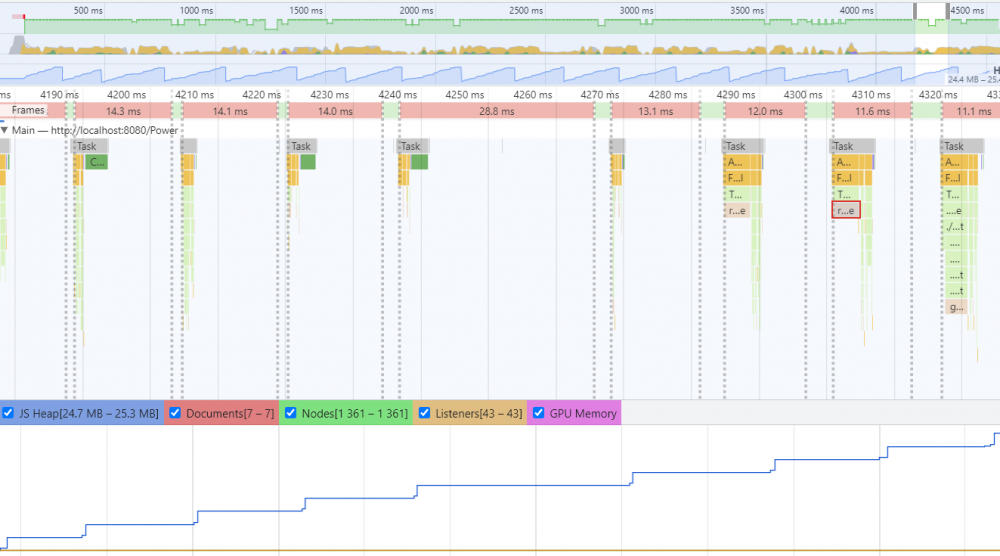1000x556 pixels.
Task: Select the 13.1 ms frame
Action: click(656, 111)
